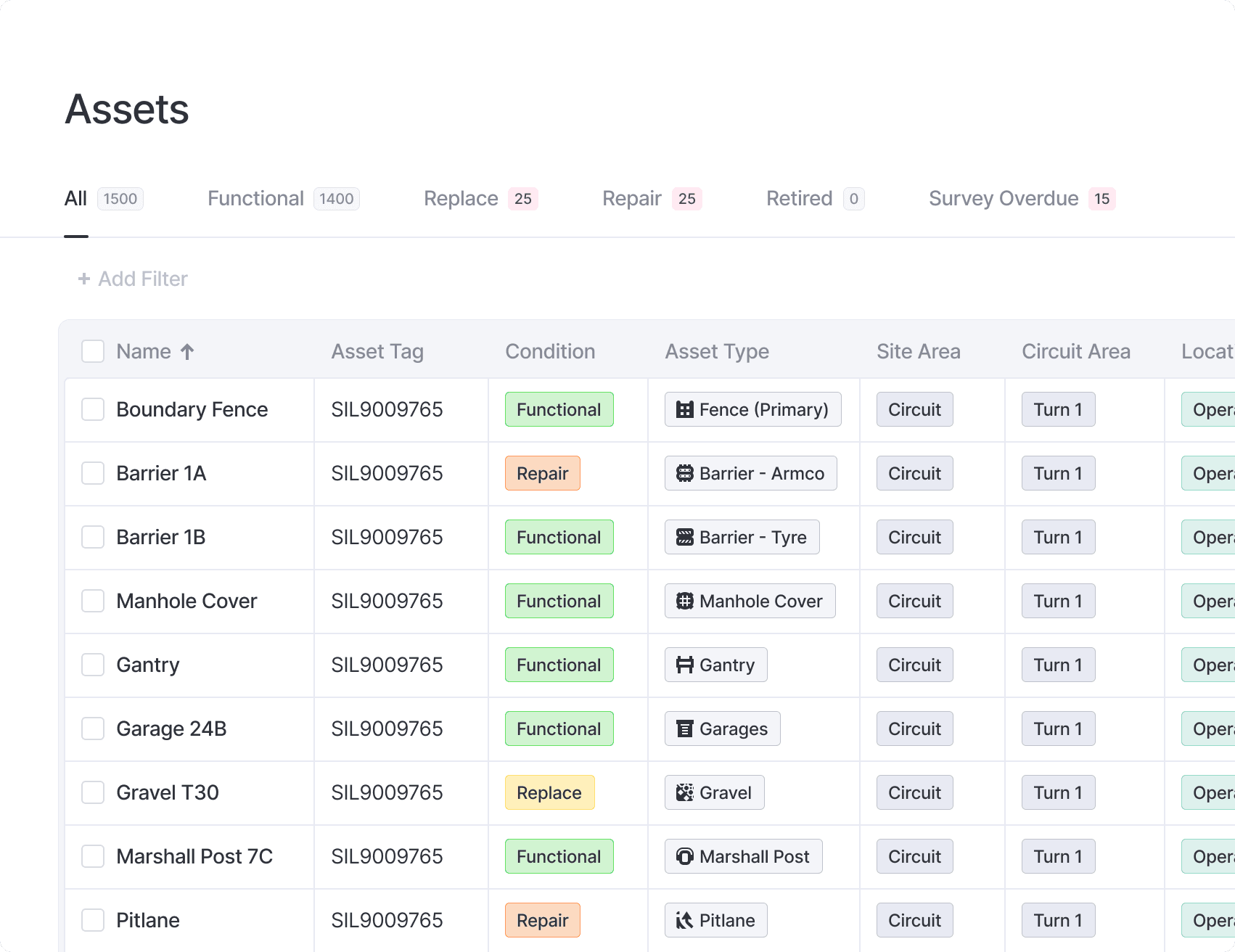Click the Replace condition badge for Gravel T30
1235x952 pixels.
coord(550,792)
